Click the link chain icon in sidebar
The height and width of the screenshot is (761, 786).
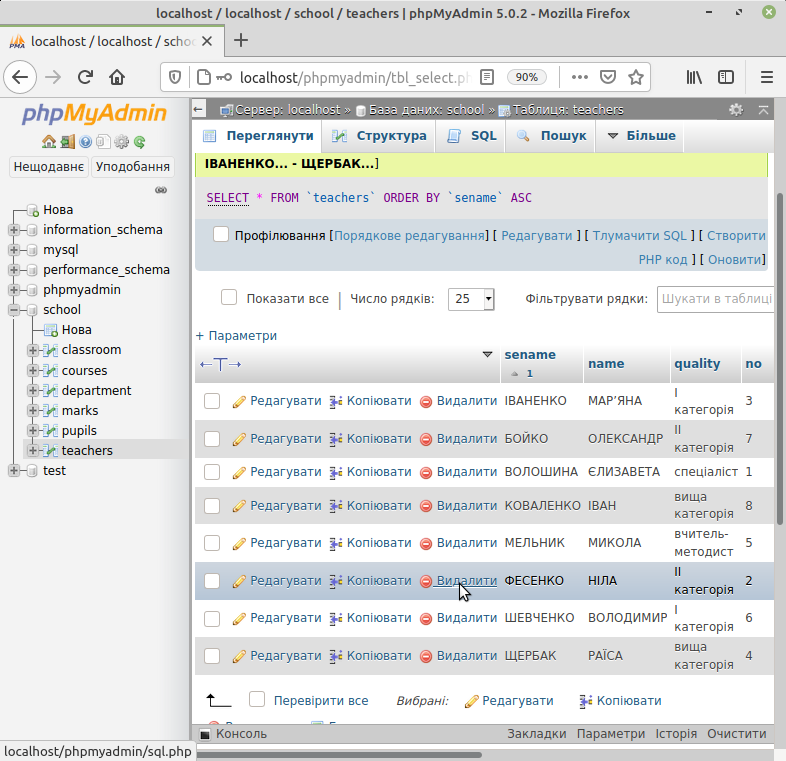(x=160, y=190)
